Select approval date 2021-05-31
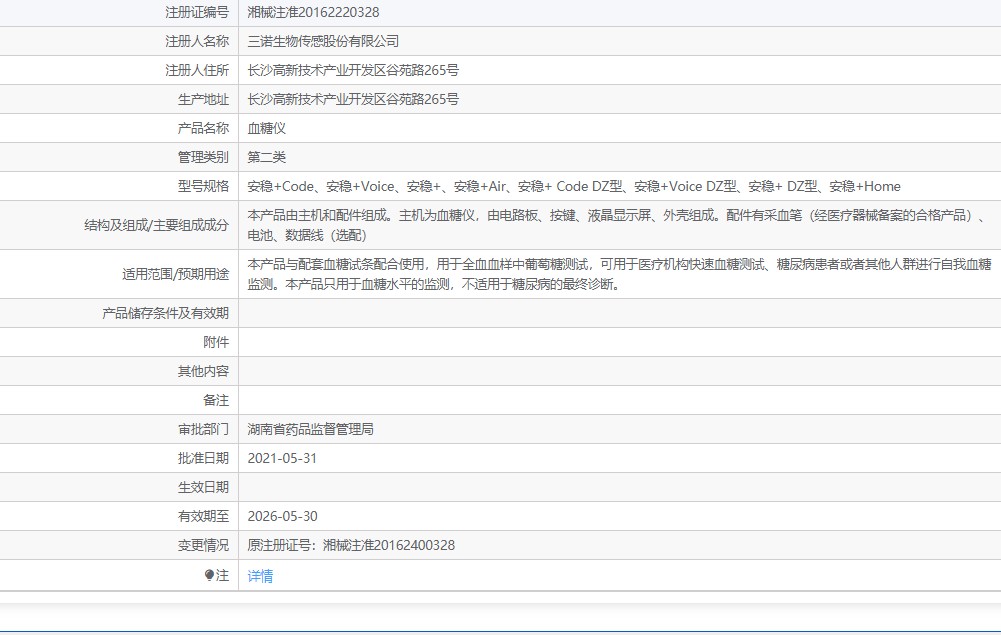 coord(282,458)
